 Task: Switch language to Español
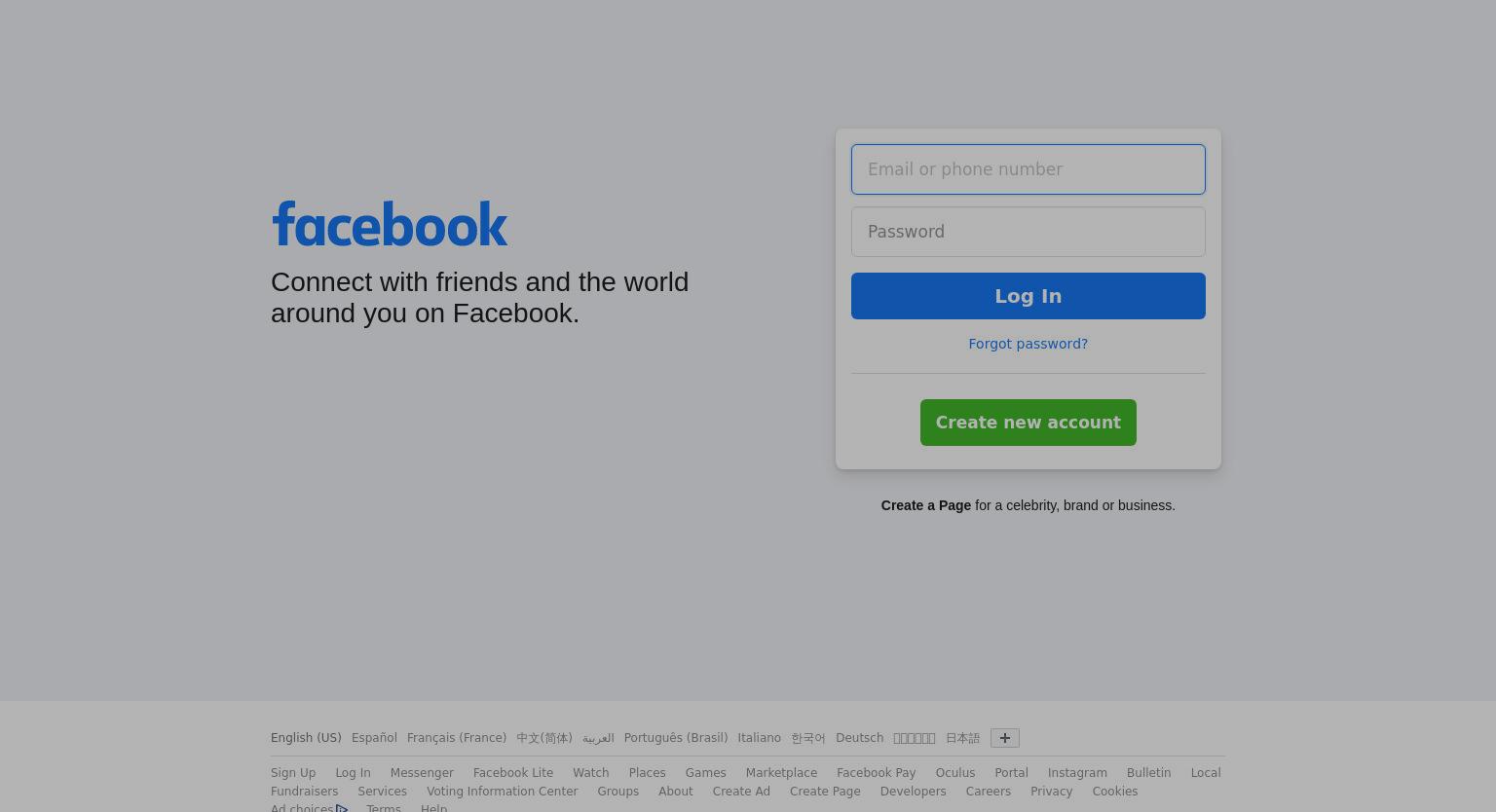pos(374,738)
